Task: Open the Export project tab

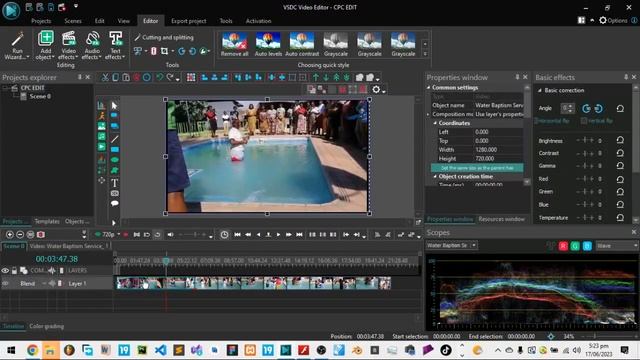Action: pyautogui.click(x=189, y=21)
